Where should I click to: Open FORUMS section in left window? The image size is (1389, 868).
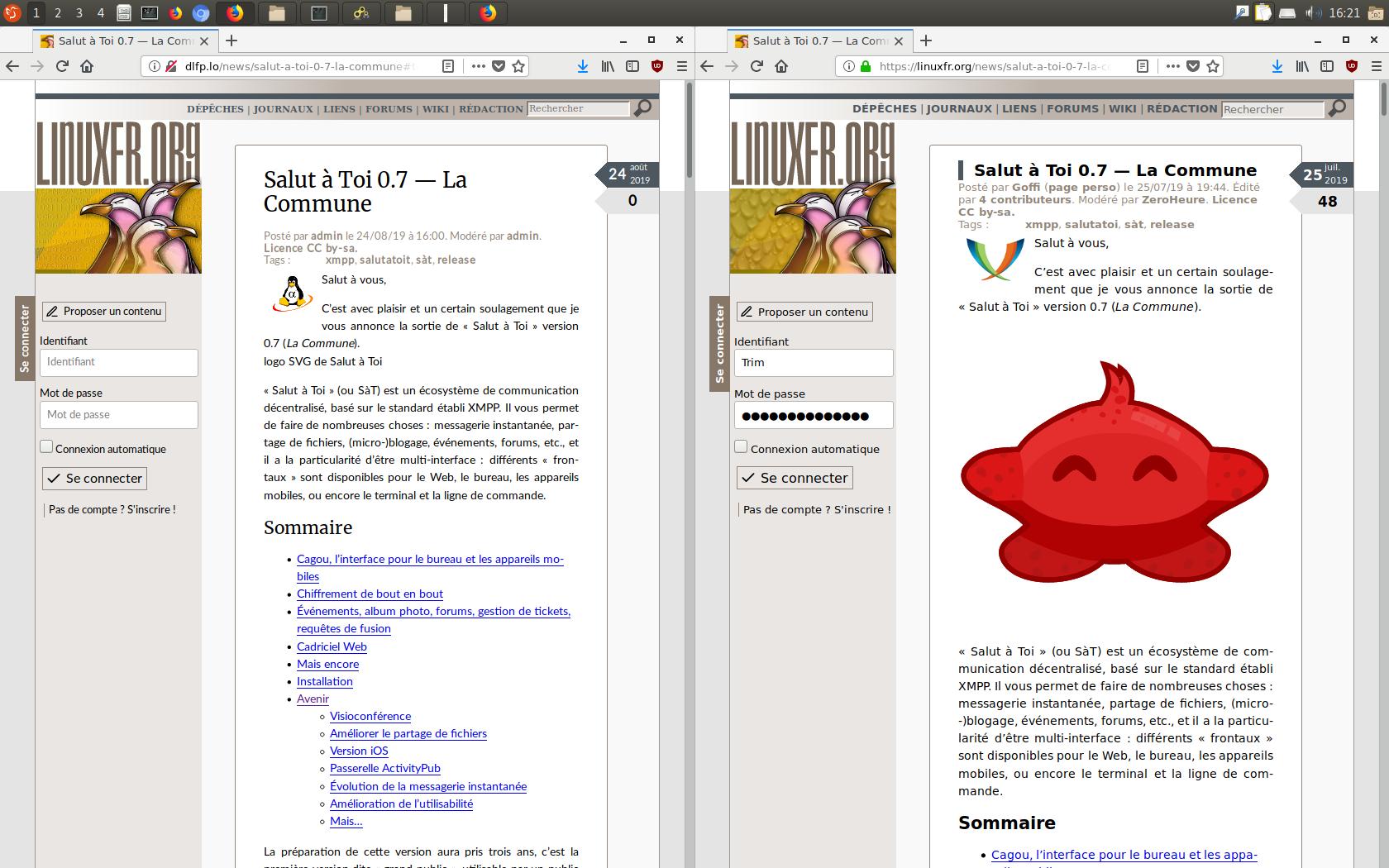click(x=389, y=108)
